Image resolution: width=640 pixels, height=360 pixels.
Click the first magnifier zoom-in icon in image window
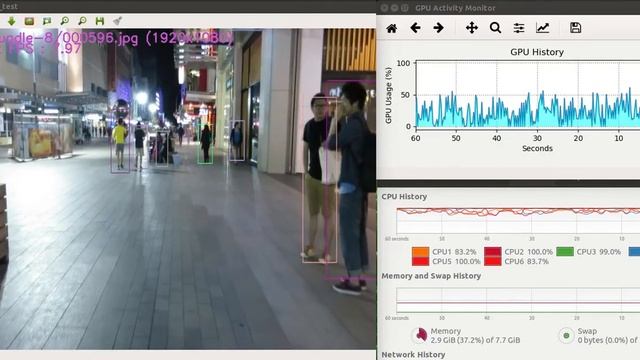coord(64,21)
